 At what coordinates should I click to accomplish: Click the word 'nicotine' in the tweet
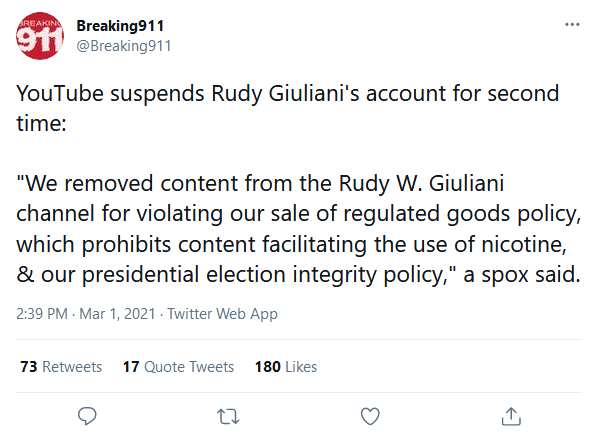pos(524,244)
